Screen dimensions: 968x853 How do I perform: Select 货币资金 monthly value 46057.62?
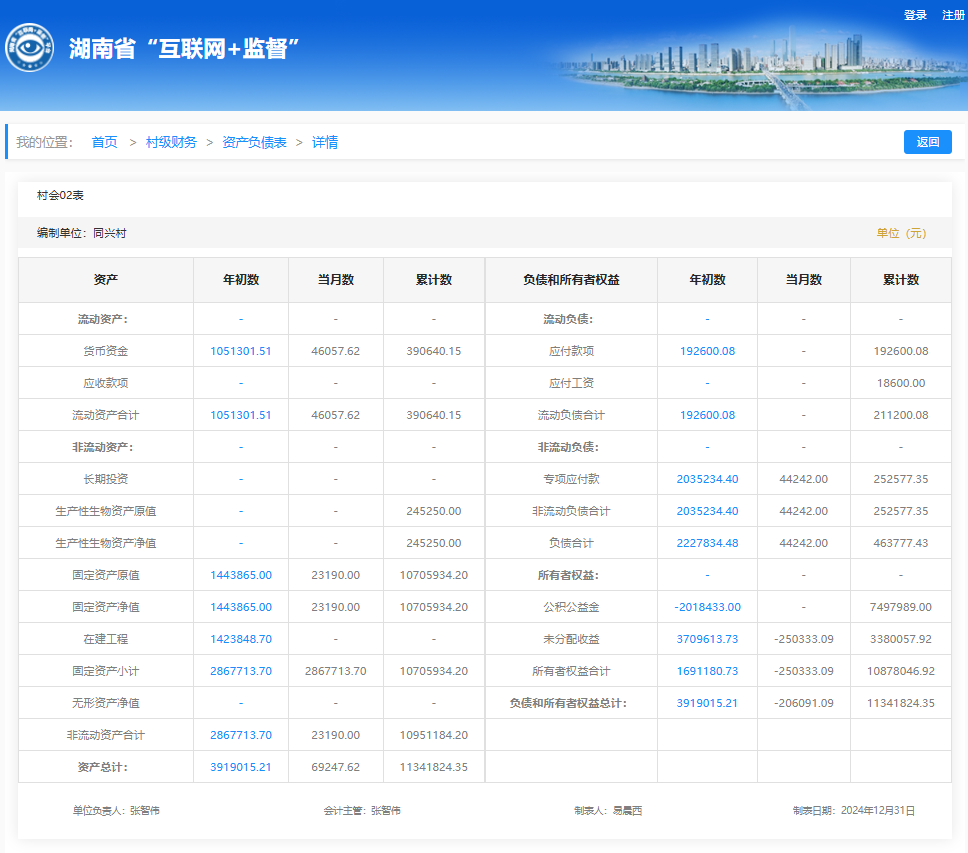(x=335, y=351)
